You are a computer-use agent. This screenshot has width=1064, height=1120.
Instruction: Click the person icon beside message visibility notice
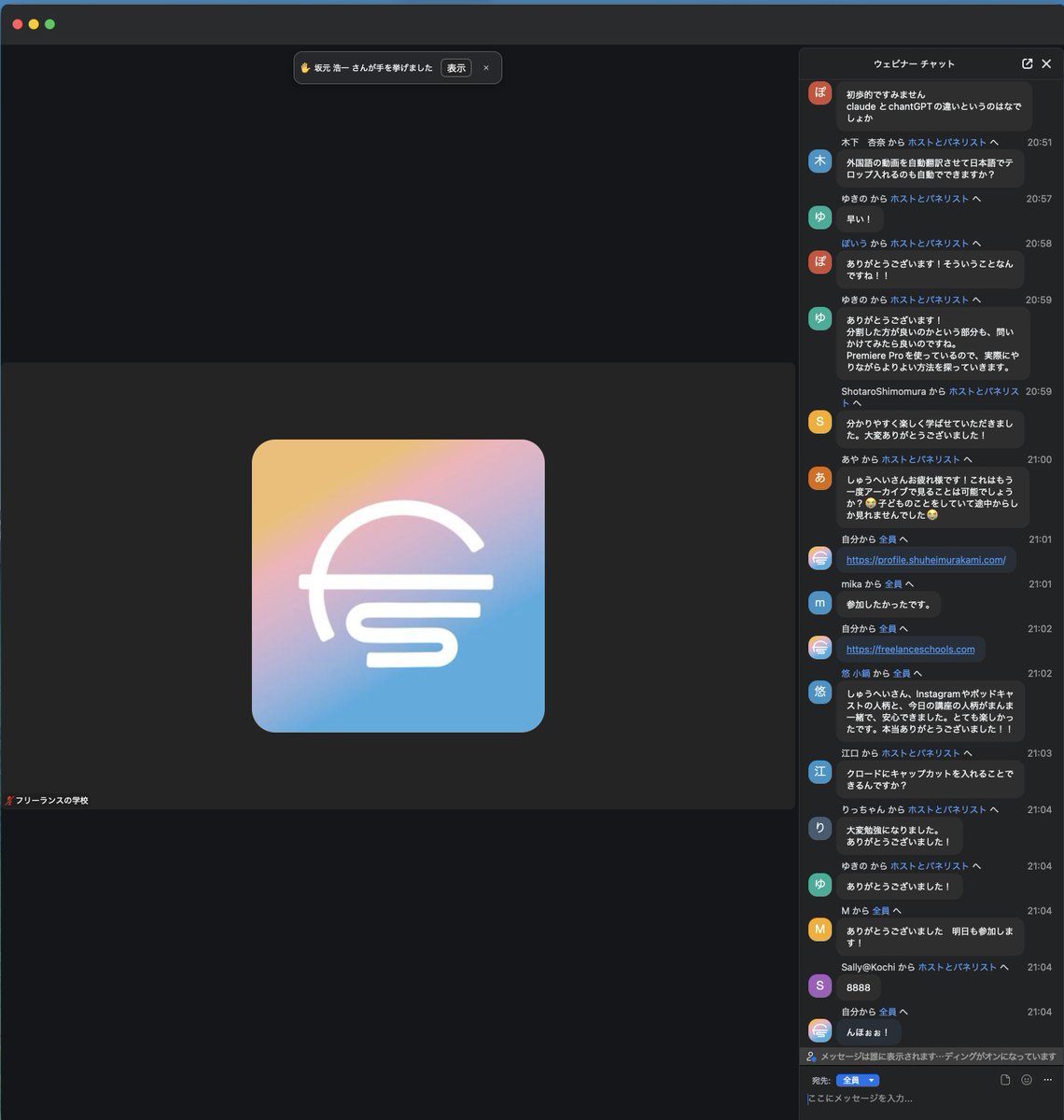click(811, 1057)
